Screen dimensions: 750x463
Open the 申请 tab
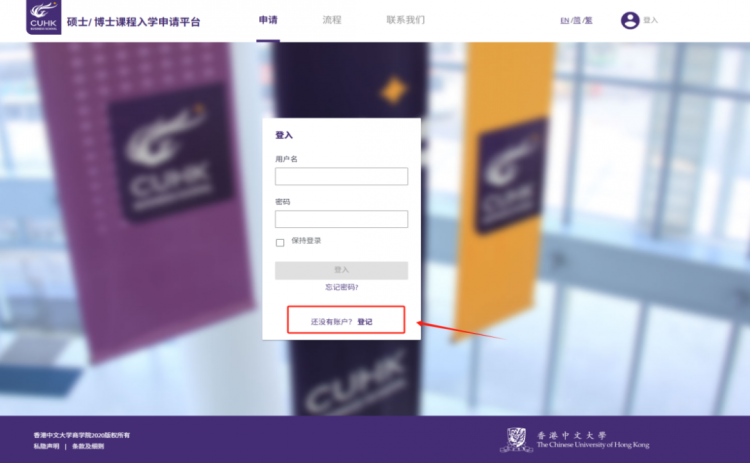268,20
